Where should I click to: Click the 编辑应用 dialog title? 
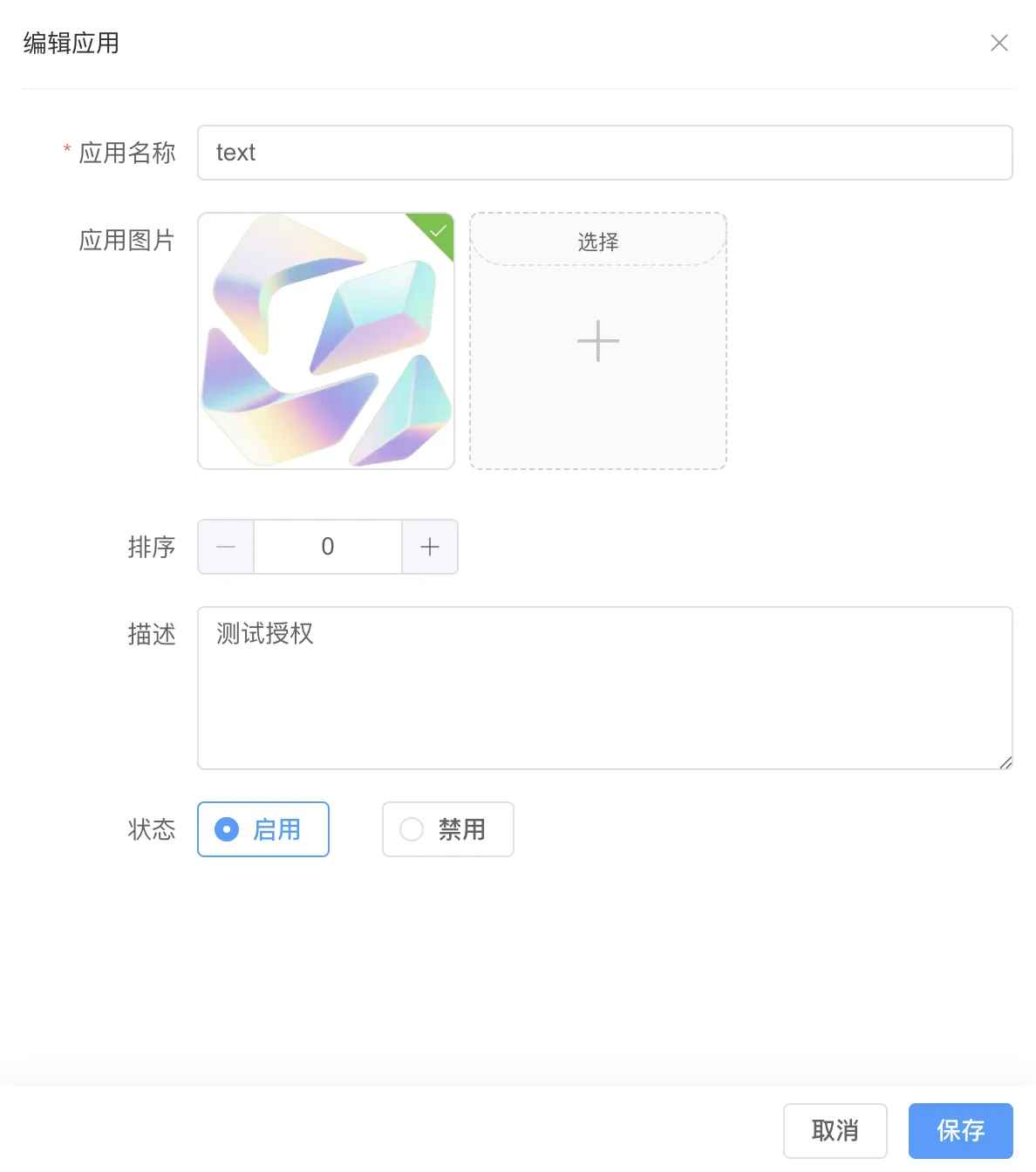click(71, 43)
